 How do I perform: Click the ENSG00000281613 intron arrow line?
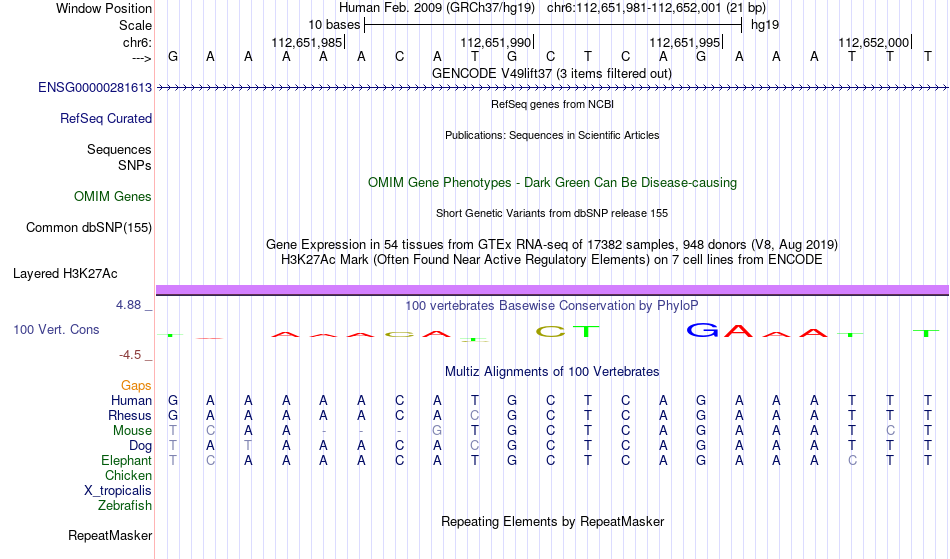tap(552, 88)
